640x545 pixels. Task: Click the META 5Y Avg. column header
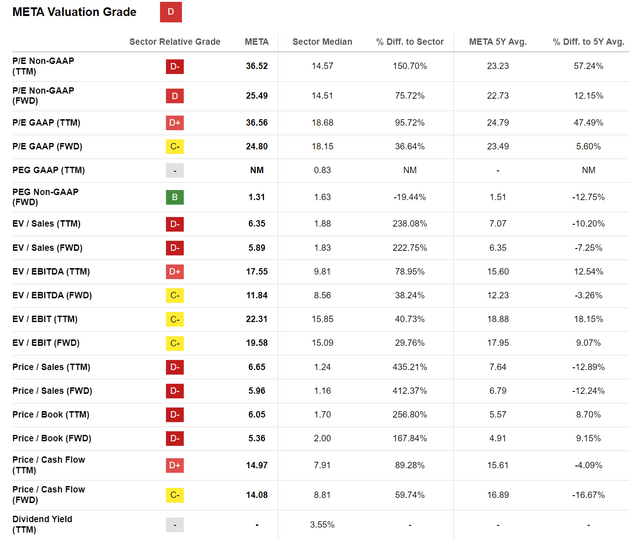point(496,41)
